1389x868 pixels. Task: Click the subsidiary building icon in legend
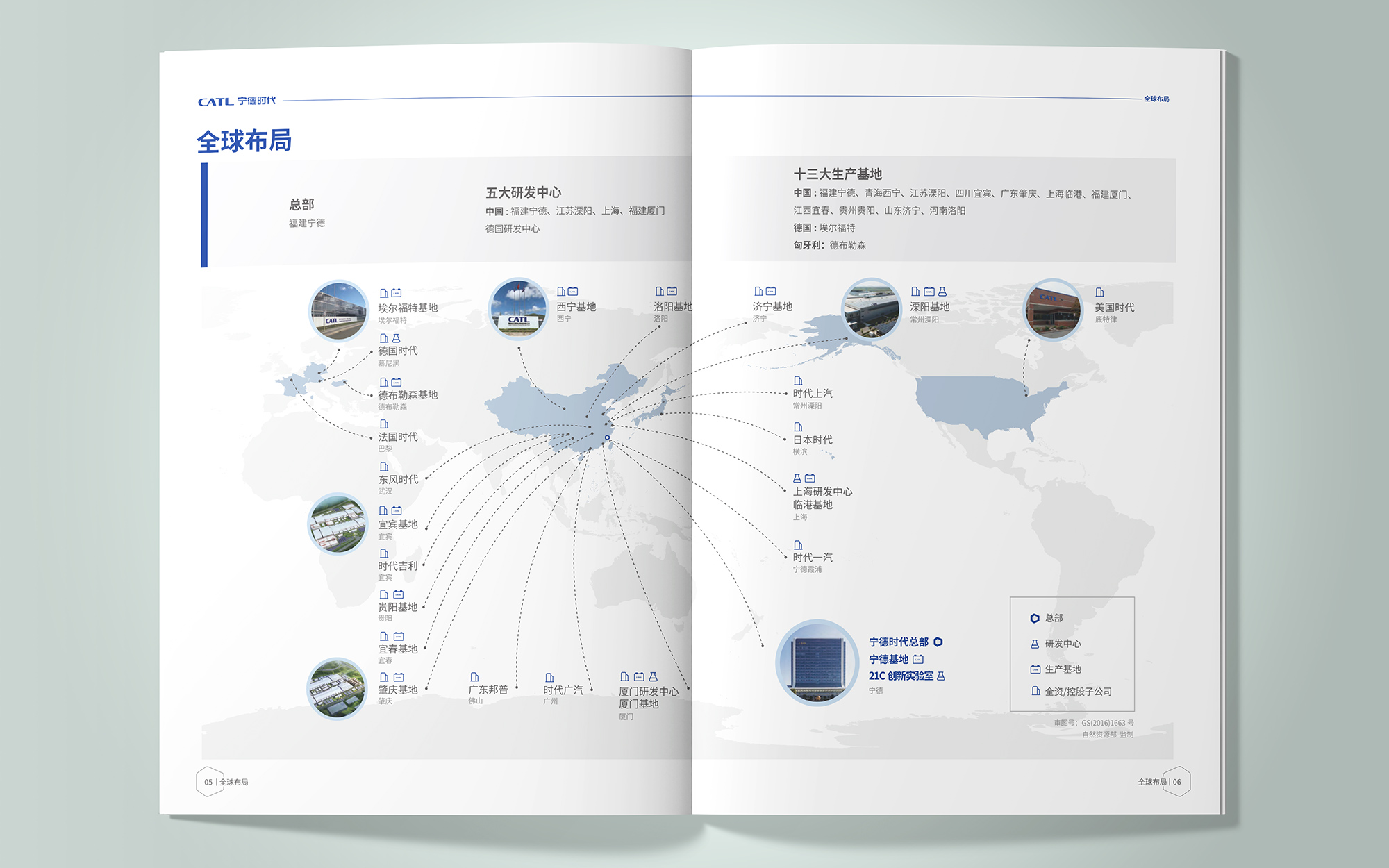(1035, 691)
